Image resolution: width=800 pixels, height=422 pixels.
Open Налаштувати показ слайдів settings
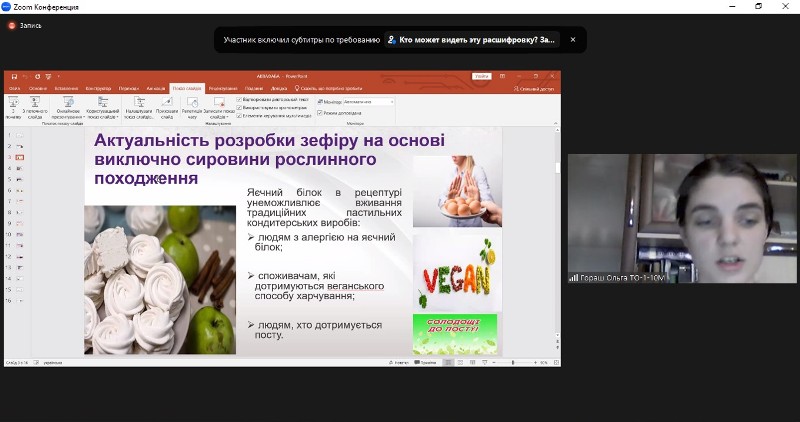(139, 108)
